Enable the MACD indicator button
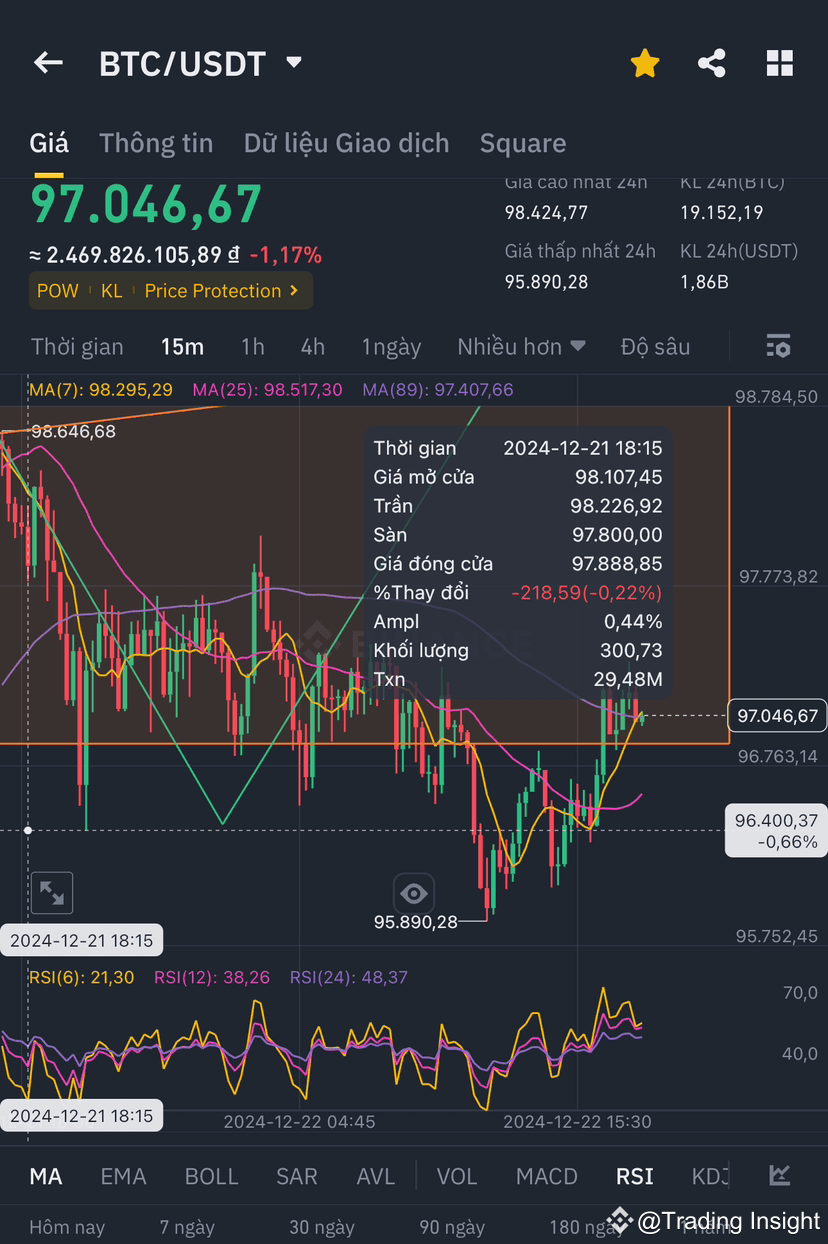 coord(546,1176)
